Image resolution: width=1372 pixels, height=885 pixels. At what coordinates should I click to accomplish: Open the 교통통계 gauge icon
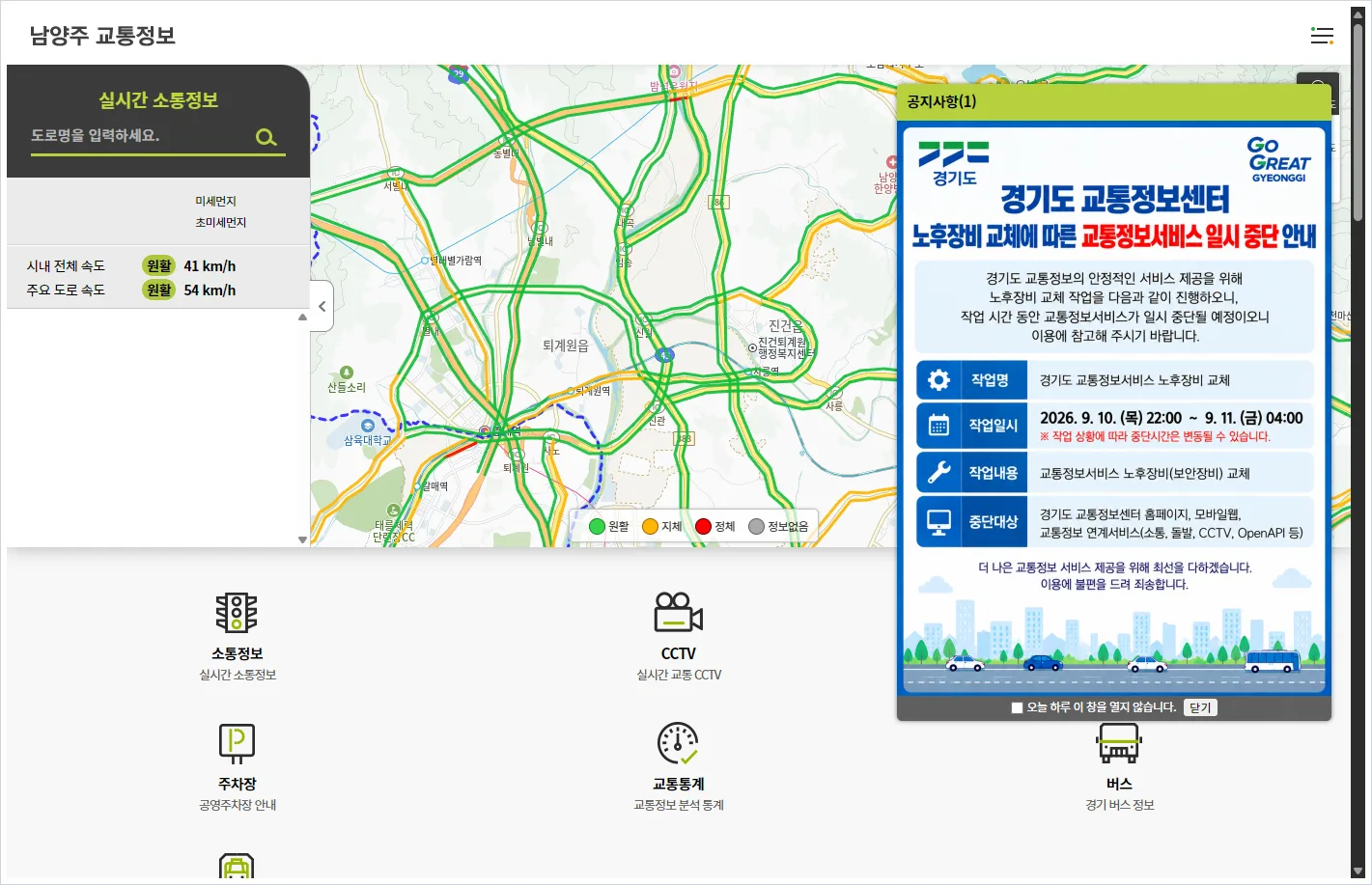(678, 743)
